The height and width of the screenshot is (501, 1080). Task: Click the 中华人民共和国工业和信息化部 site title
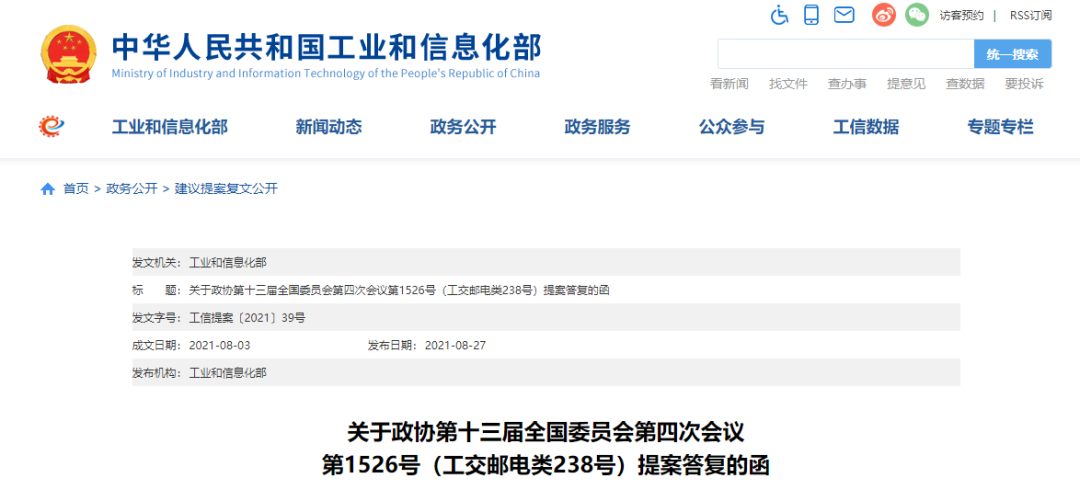click(326, 48)
